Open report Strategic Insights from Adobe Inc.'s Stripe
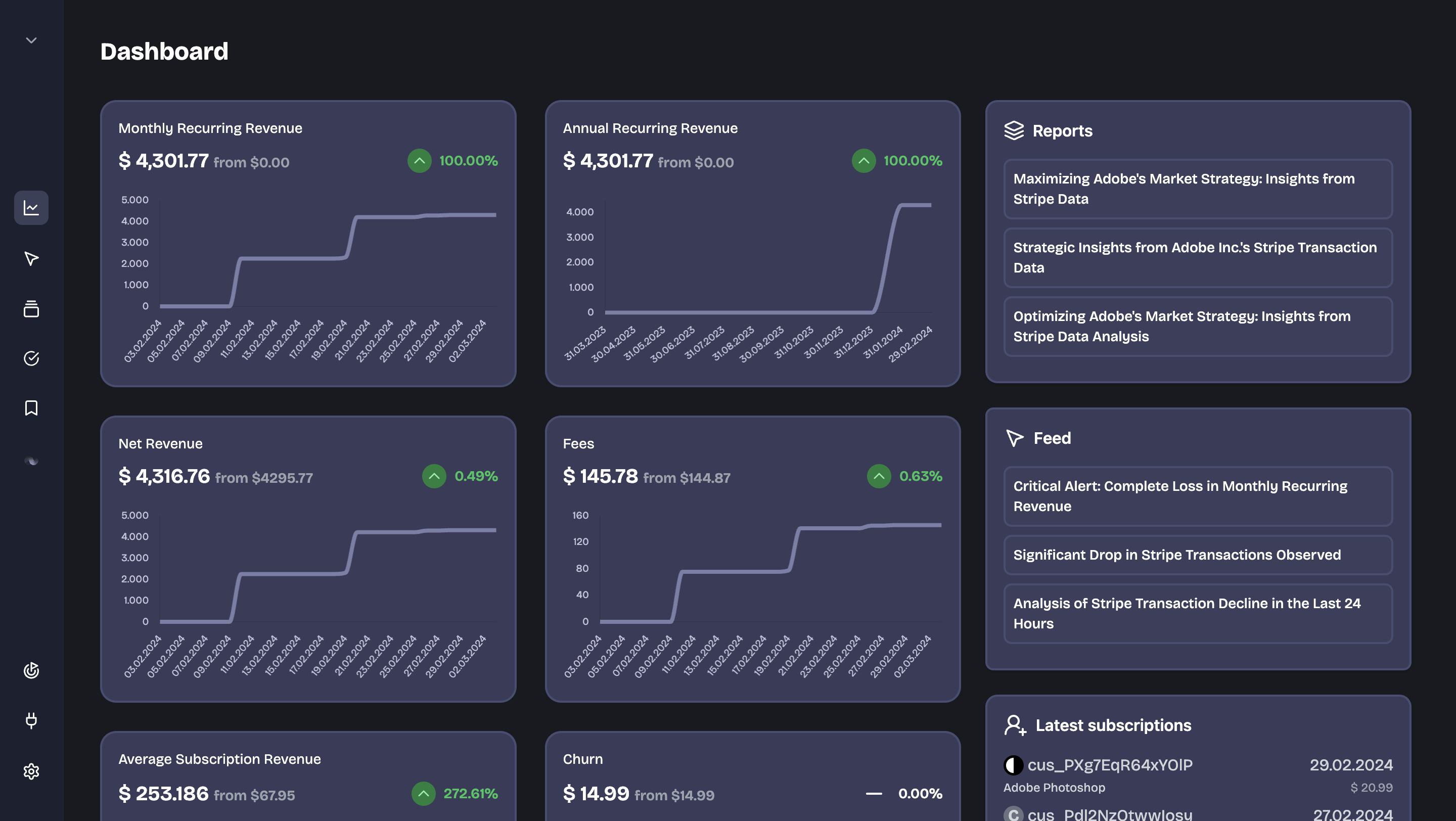 click(x=1198, y=258)
